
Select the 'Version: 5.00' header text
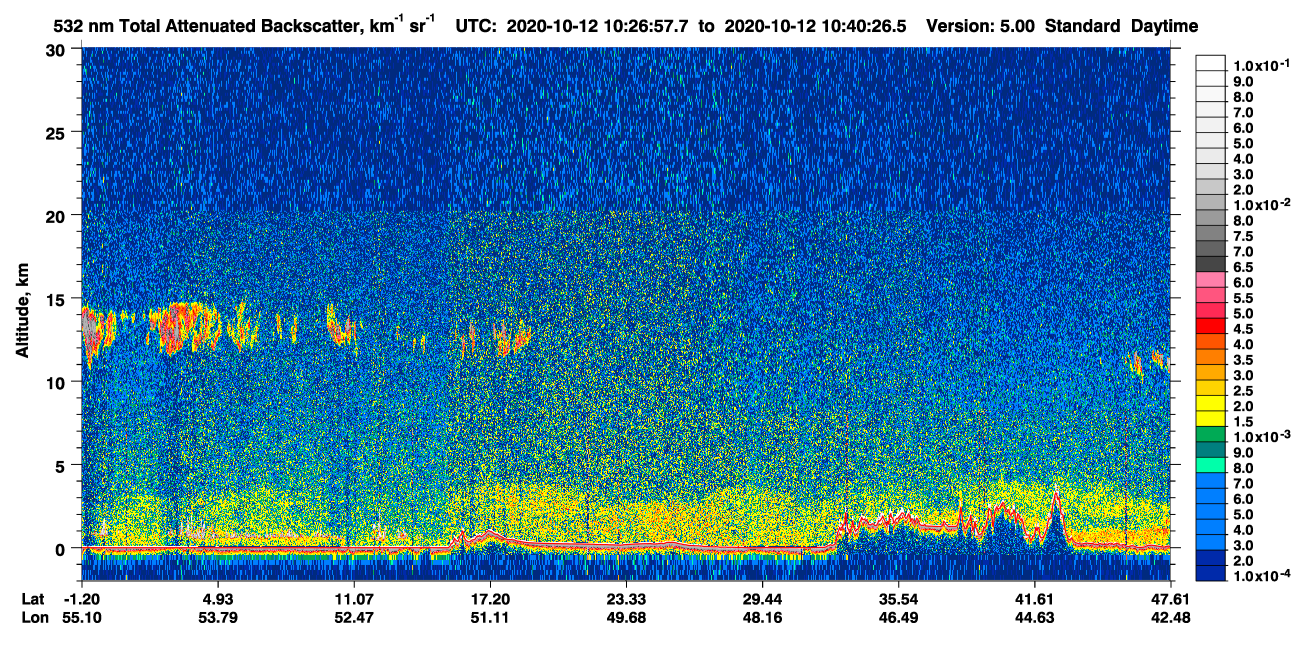981,27
